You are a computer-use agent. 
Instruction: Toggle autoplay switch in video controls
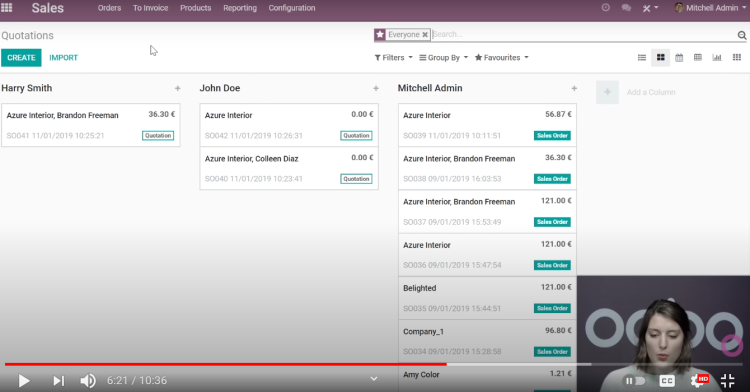[x=635, y=381]
